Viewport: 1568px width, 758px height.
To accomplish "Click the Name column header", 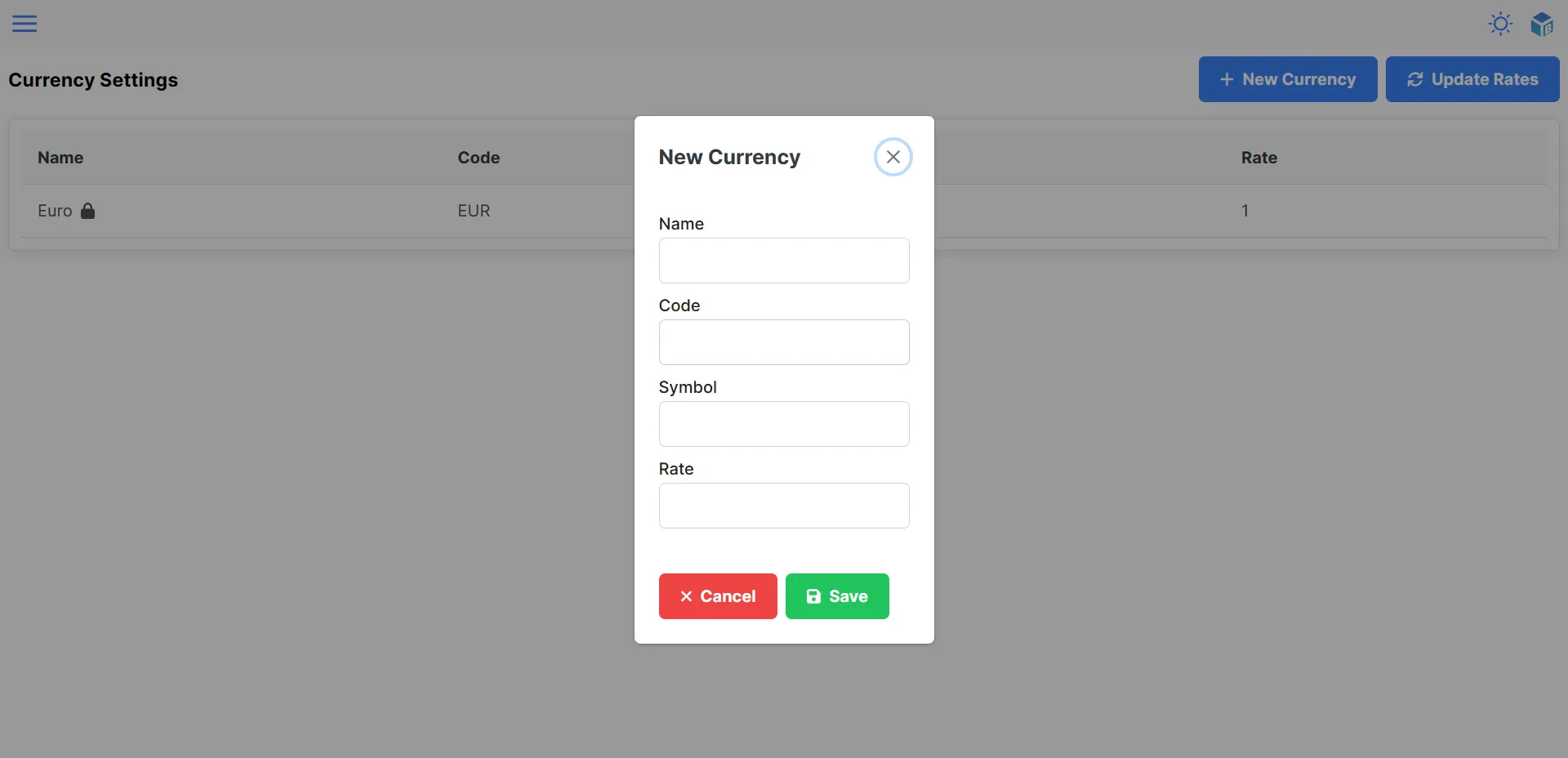I will click(x=60, y=158).
